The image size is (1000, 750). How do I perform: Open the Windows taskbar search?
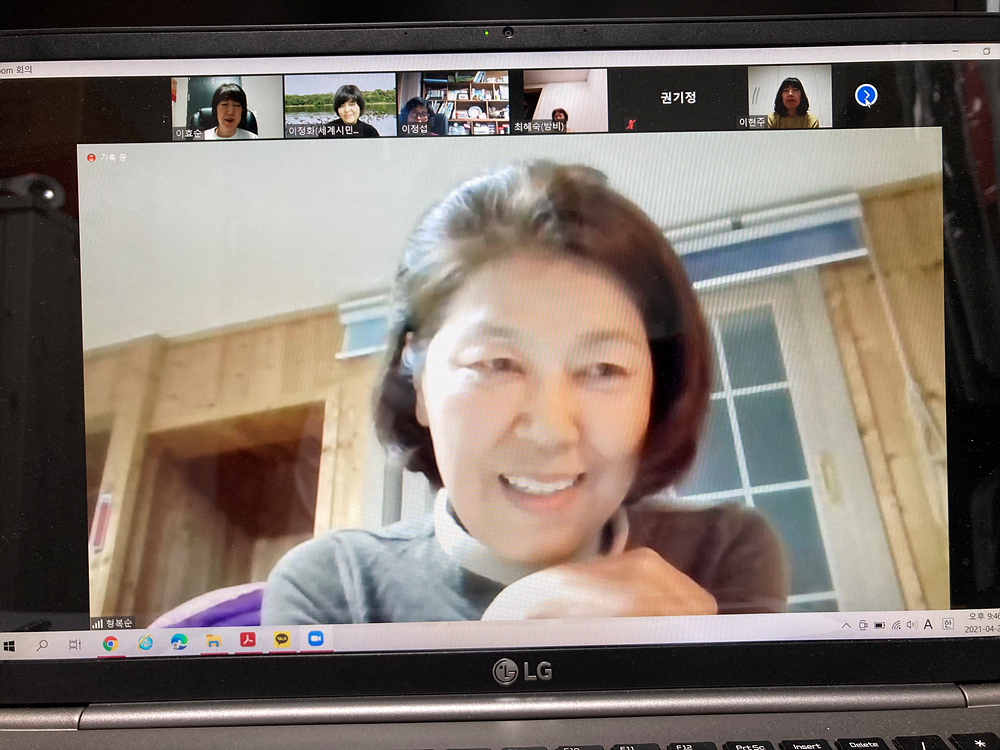(42, 646)
